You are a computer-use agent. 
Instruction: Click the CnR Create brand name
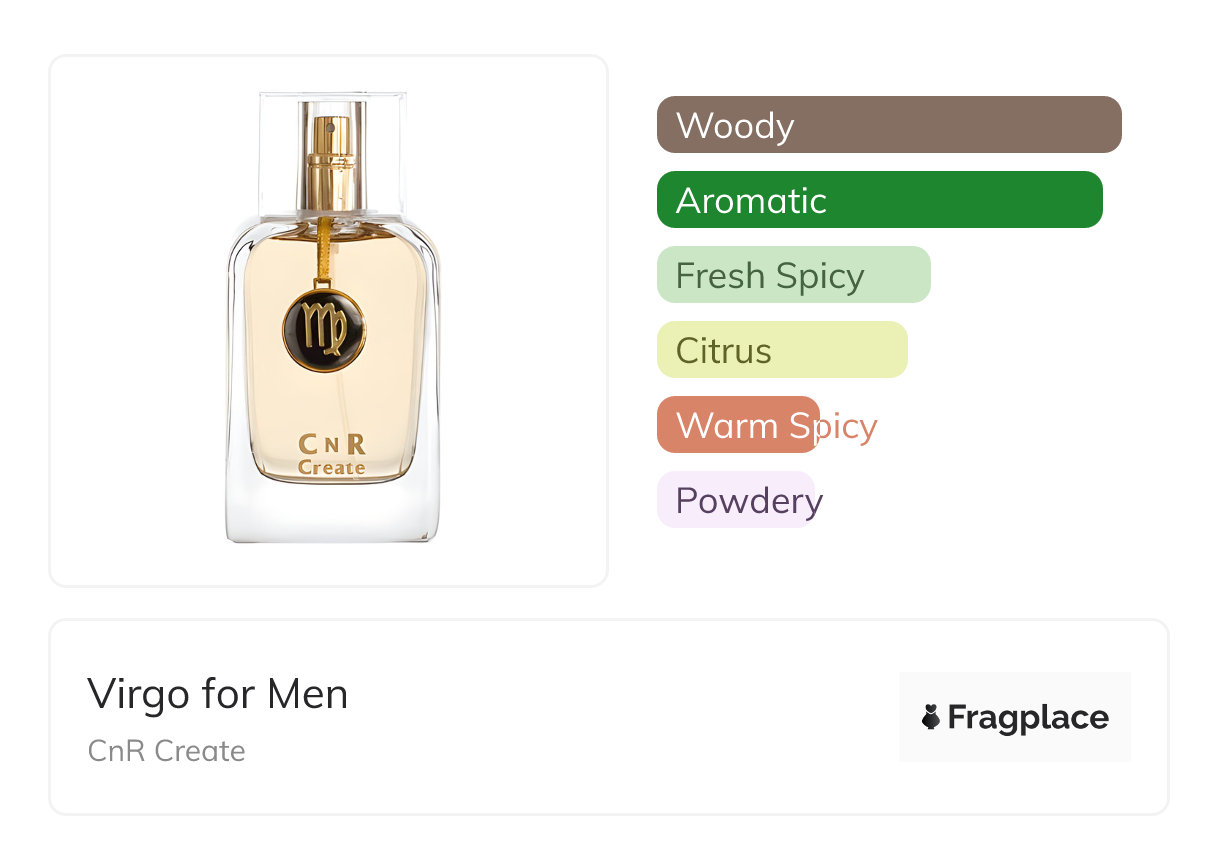click(166, 751)
